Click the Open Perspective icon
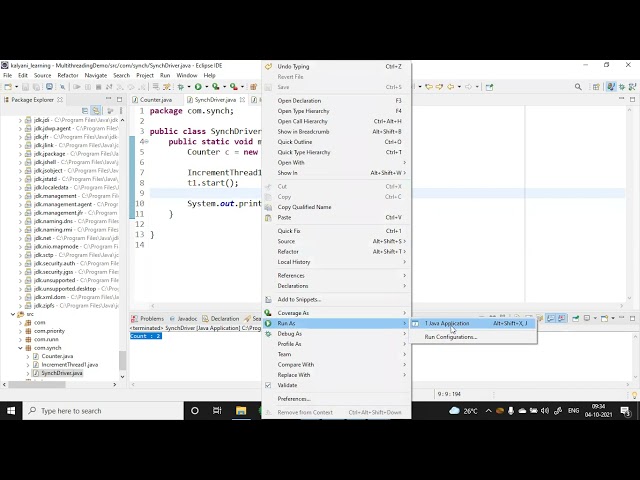 pos(596,87)
